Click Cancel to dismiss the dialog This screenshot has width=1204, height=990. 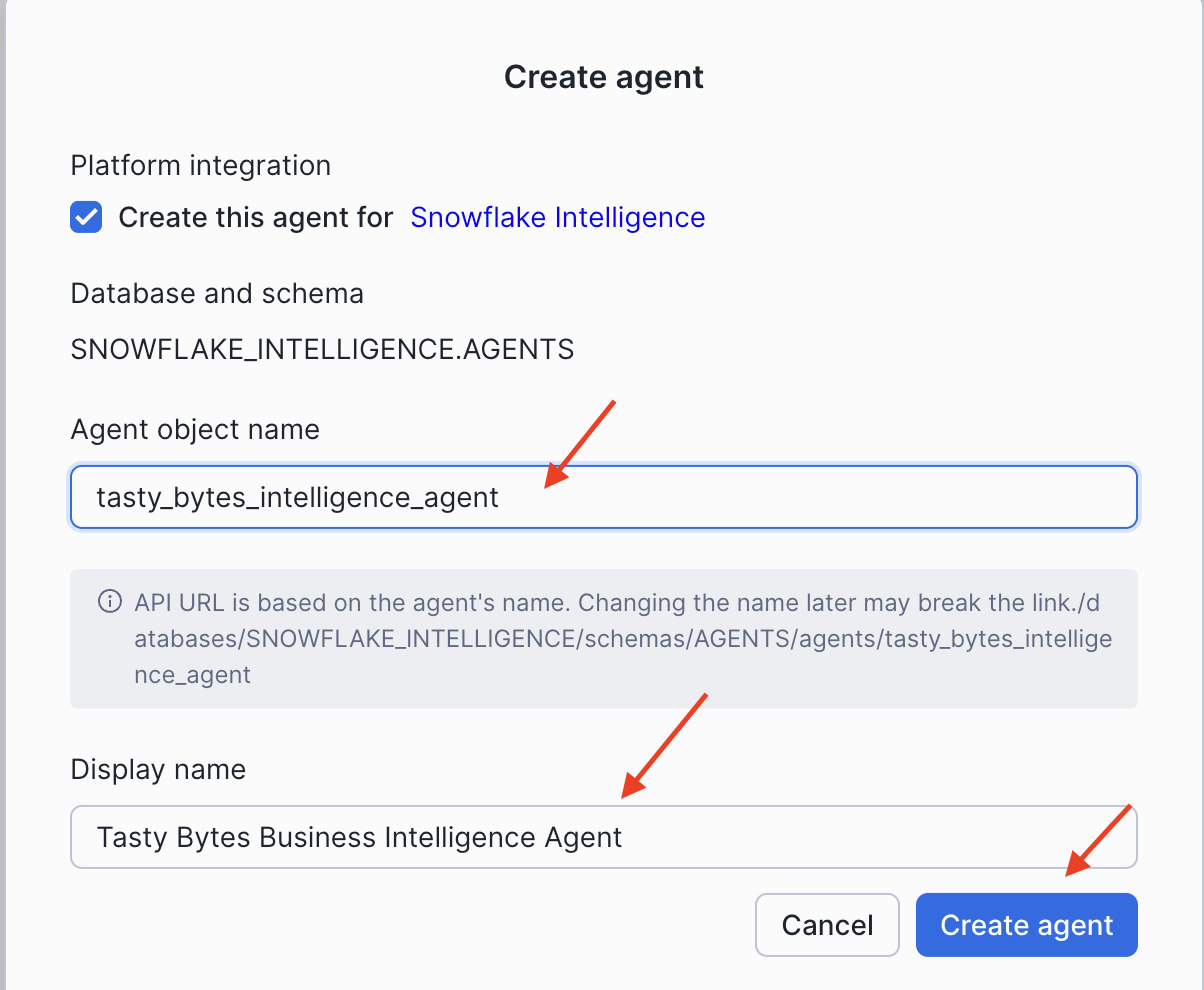(x=827, y=925)
